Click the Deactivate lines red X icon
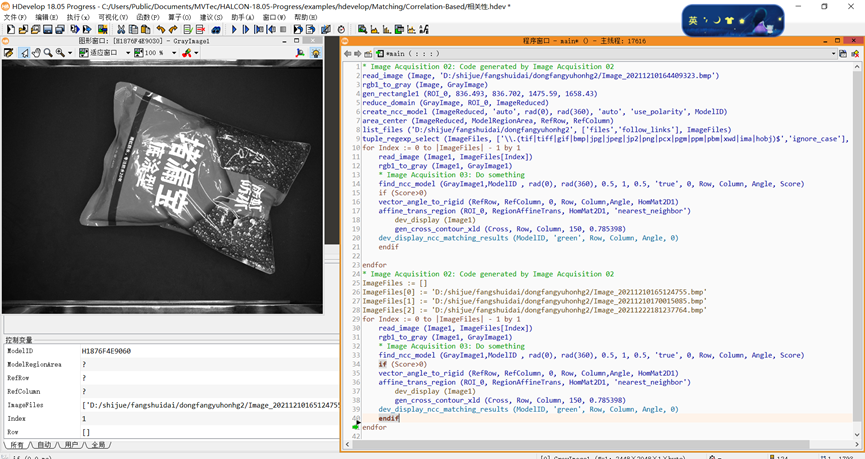 (x=200, y=29)
